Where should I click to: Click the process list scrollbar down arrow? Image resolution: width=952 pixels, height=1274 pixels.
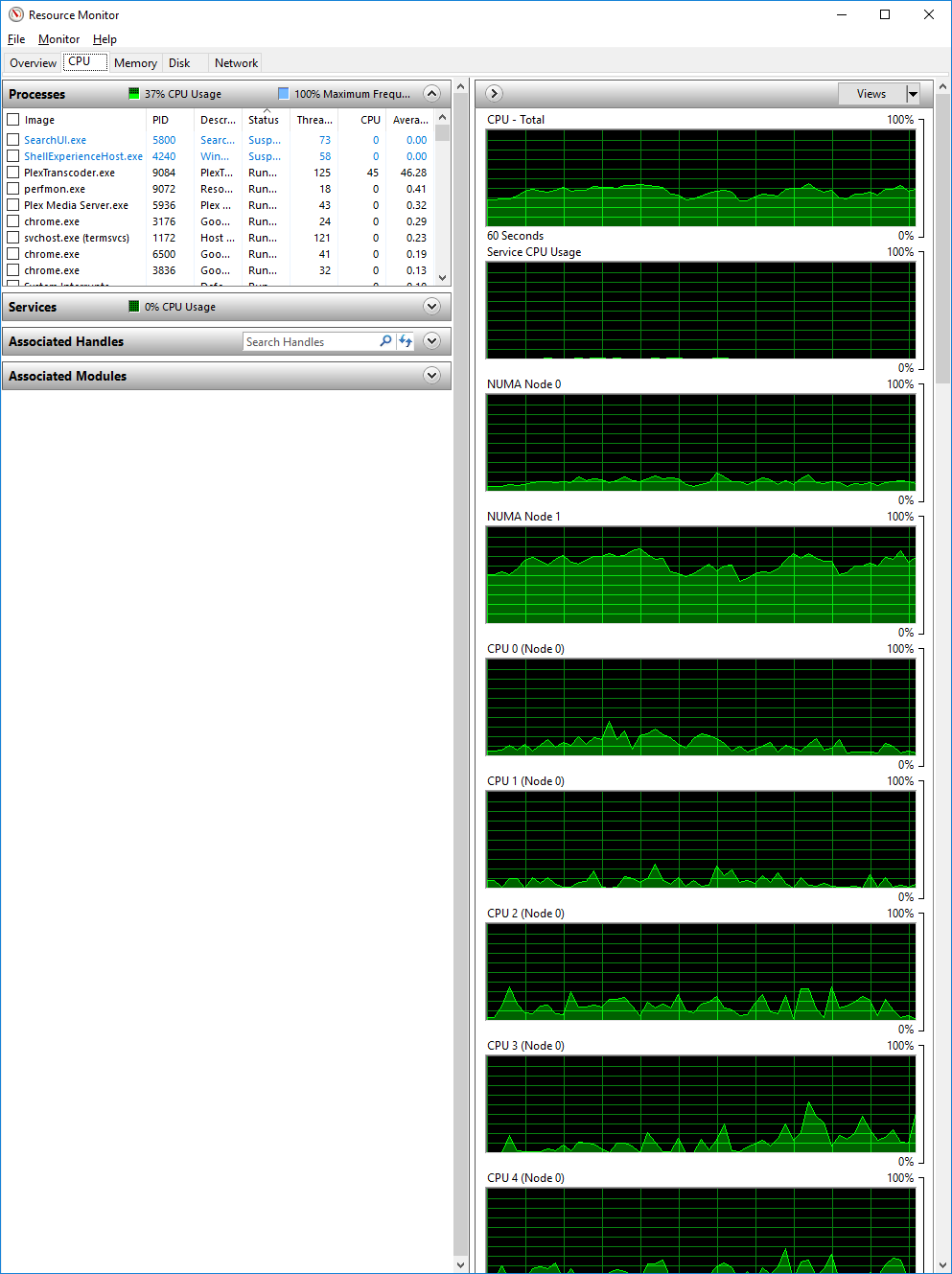tap(442, 277)
